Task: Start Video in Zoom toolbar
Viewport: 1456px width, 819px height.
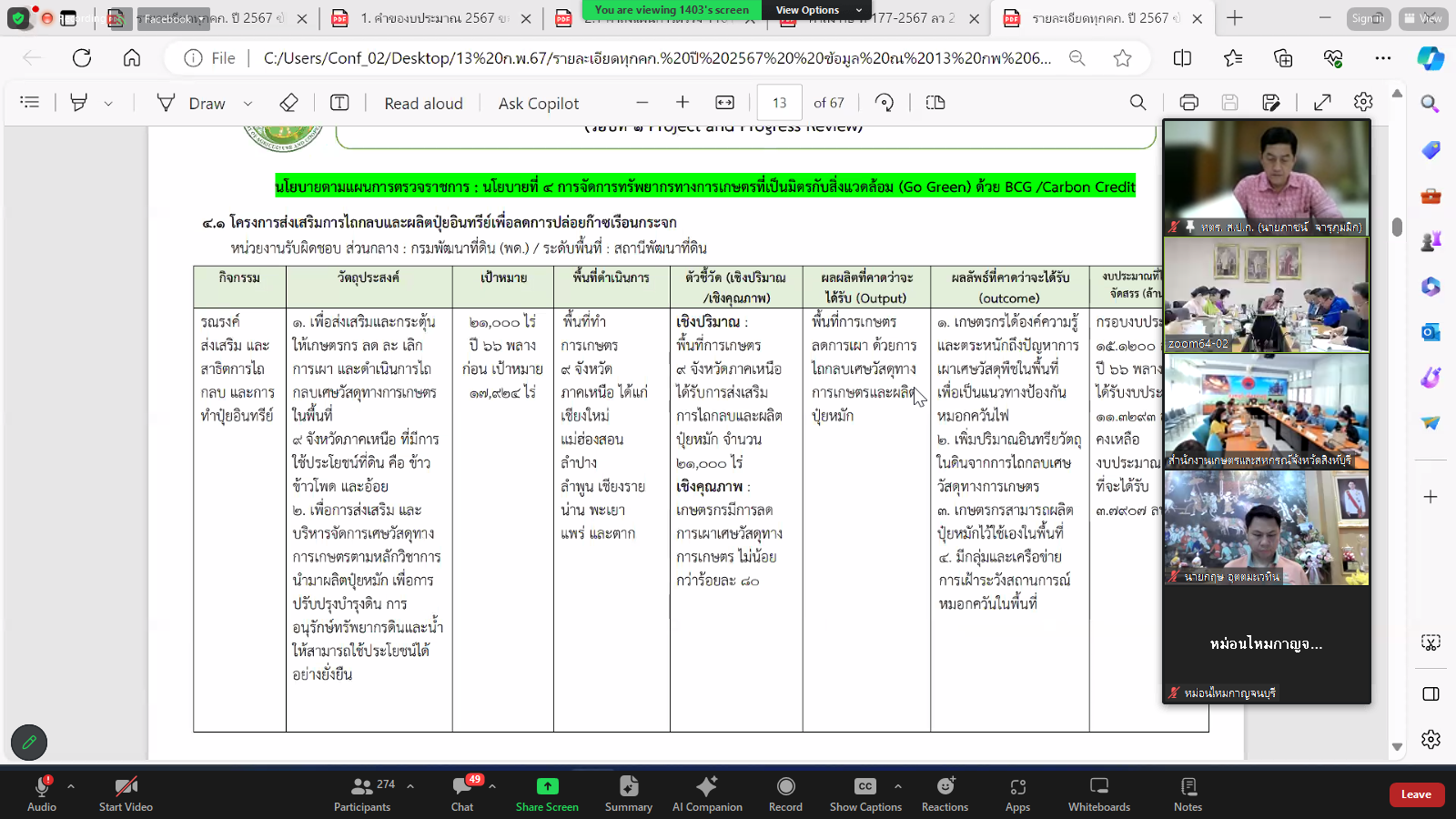Action: tap(126, 794)
